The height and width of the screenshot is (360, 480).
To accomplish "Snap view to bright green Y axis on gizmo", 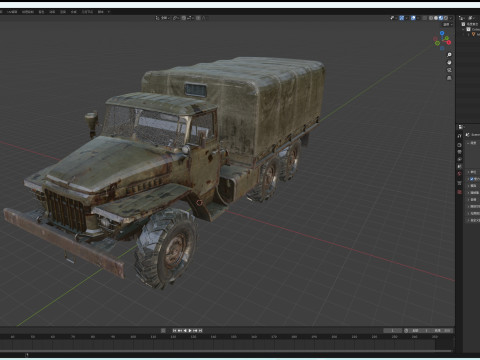I will pyautogui.click(x=447, y=38).
